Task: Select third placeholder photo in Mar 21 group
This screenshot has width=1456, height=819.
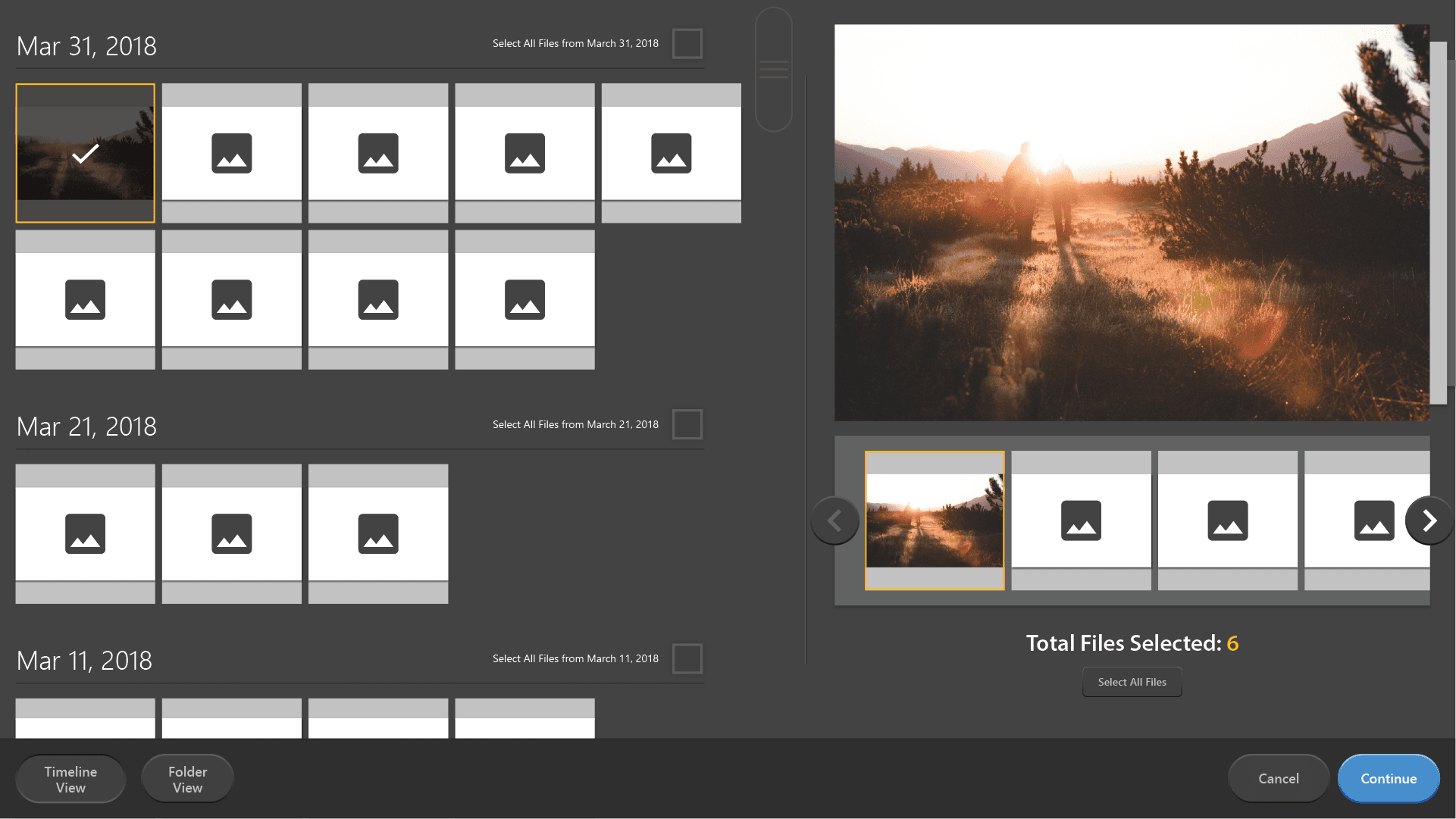Action: click(x=377, y=533)
